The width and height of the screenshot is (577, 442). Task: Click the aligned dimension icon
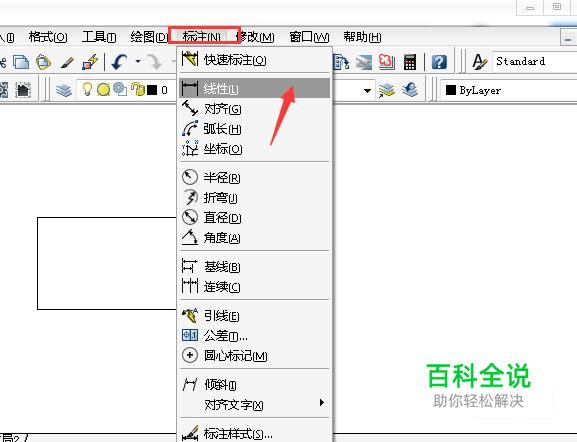[x=190, y=108]
